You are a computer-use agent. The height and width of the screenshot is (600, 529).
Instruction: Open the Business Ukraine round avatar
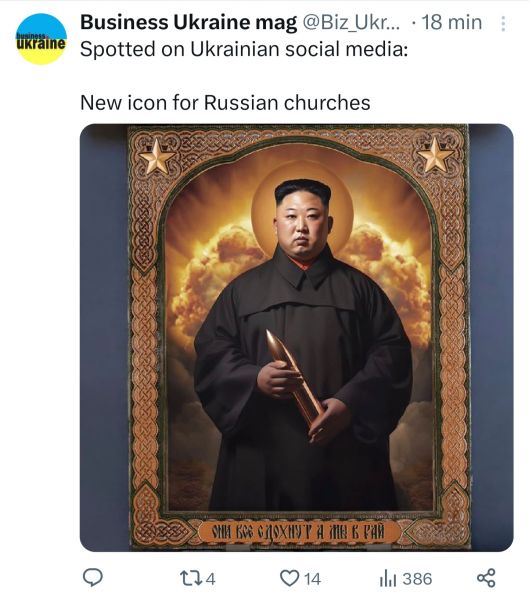tap(41, 39)
